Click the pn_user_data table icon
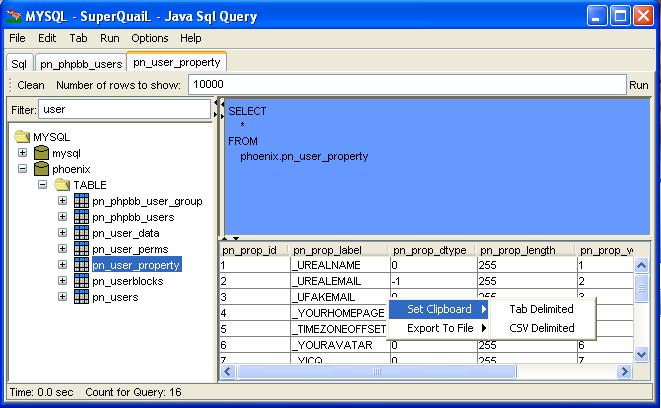The width and height of the screenshot is (661, 408). (x=81, y=233)
